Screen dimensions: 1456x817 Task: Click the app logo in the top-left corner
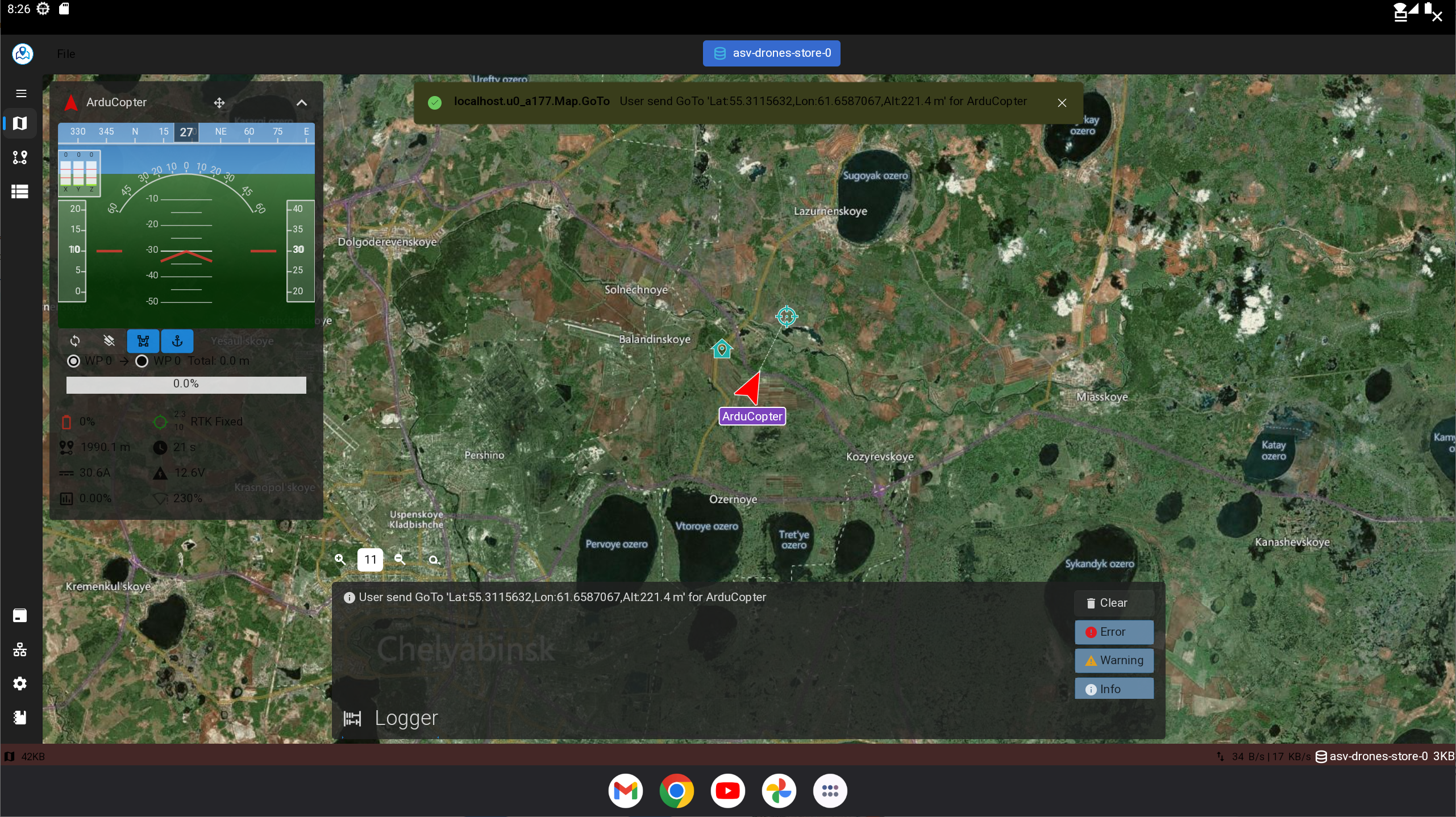(x=23, y=53)
